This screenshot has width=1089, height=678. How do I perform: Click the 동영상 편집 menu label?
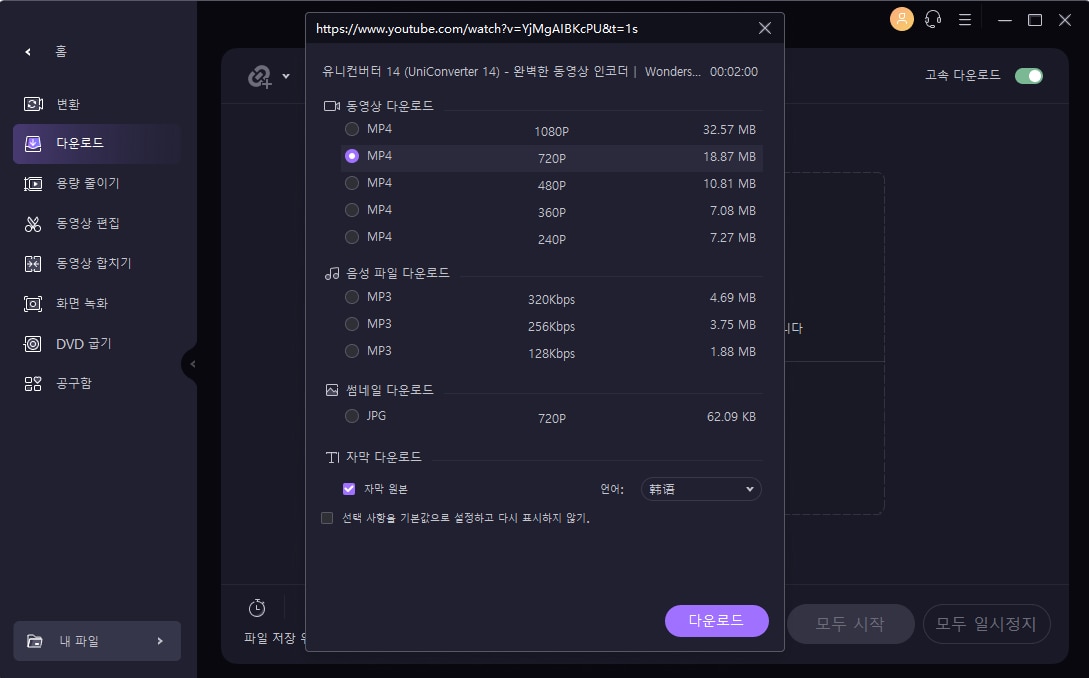(88, 224)
